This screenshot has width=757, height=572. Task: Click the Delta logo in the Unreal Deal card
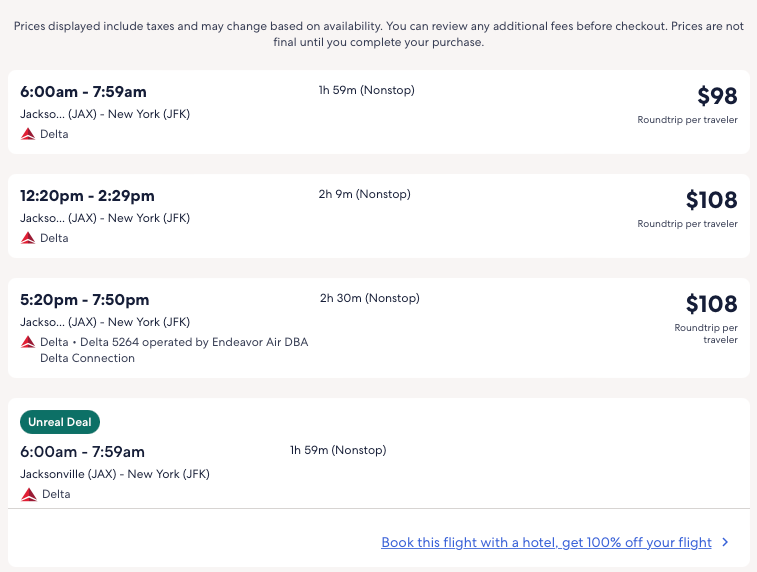[x=28, y=494]
